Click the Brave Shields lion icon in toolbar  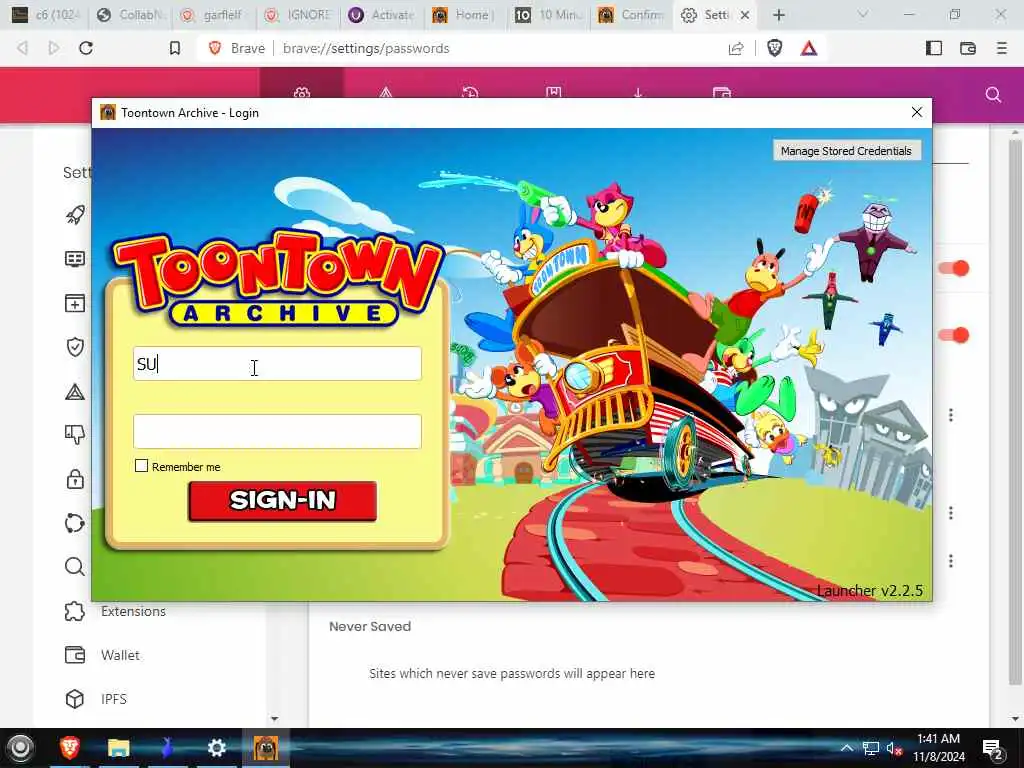point(775,48)
